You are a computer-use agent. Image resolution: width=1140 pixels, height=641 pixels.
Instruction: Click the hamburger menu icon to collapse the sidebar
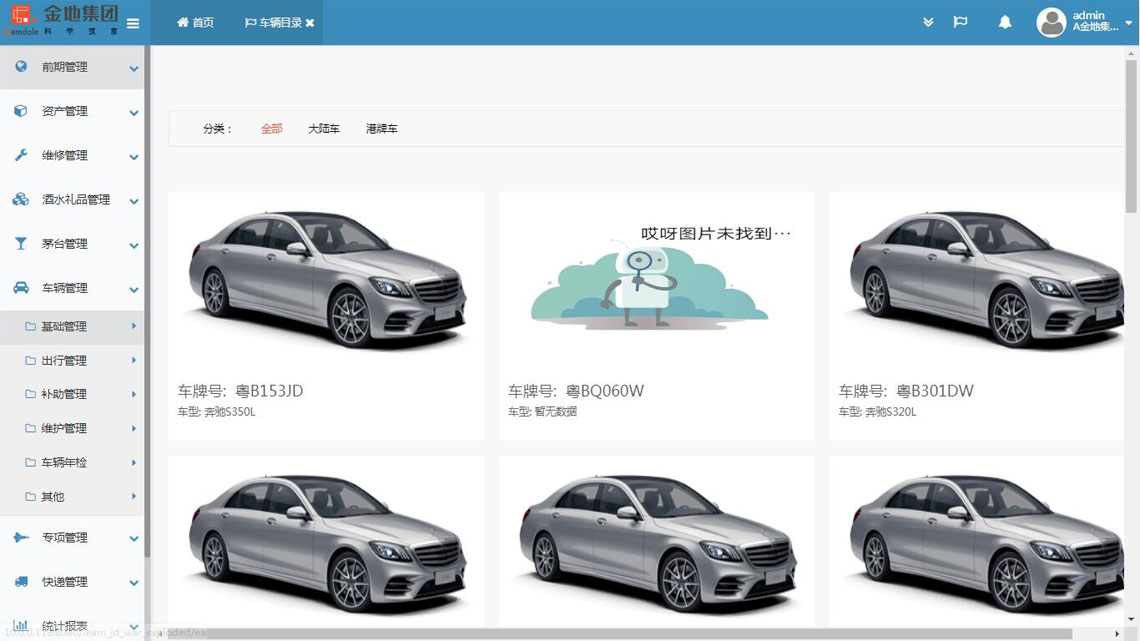[x=133, y=23]
